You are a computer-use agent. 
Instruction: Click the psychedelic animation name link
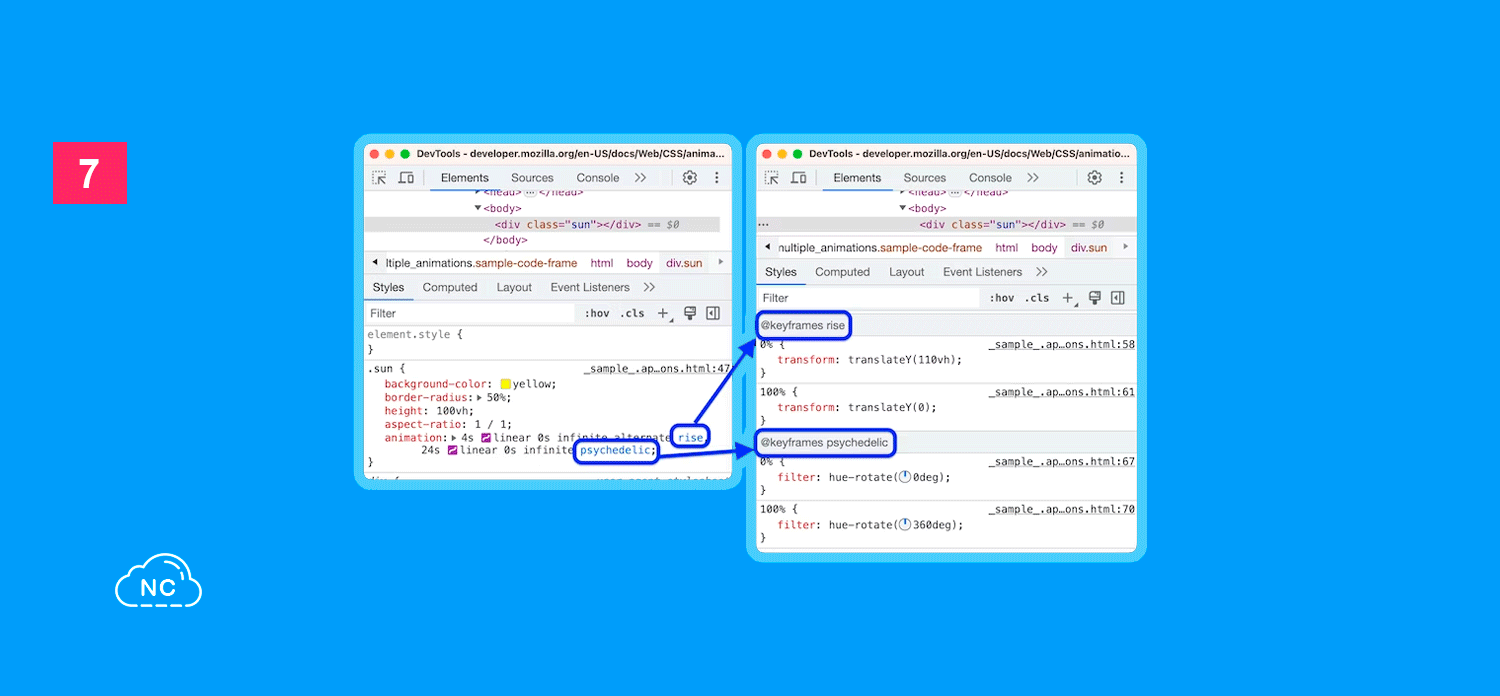(x=617, y=451)
